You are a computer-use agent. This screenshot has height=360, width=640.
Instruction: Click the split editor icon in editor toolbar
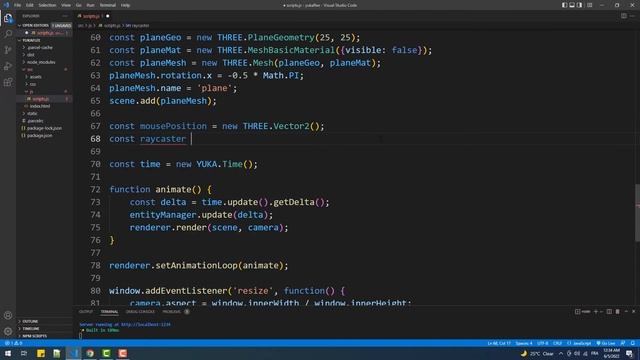pos(624,16)
